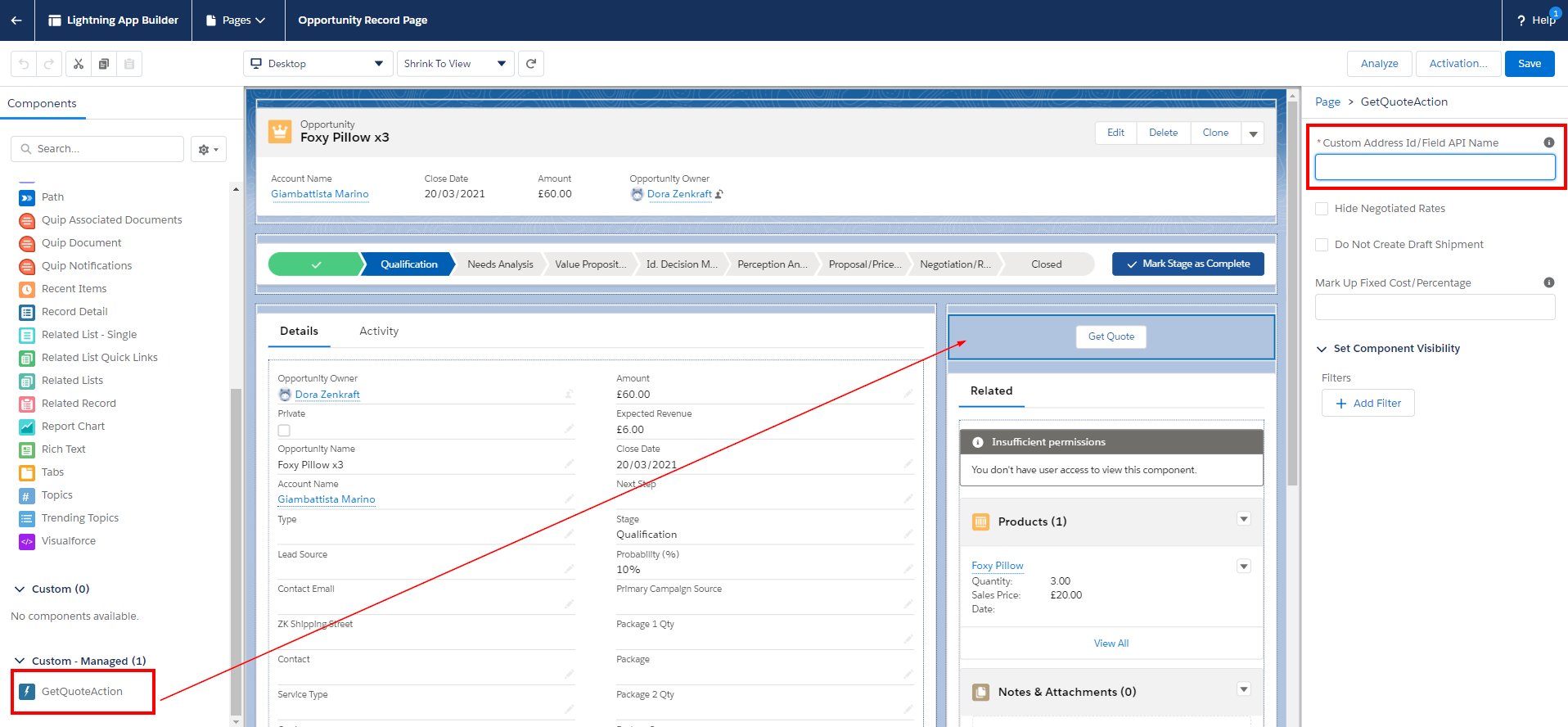Click the Get Quote button
The width and height of the screenshot is (1568, 727).
click(1111, 336)
